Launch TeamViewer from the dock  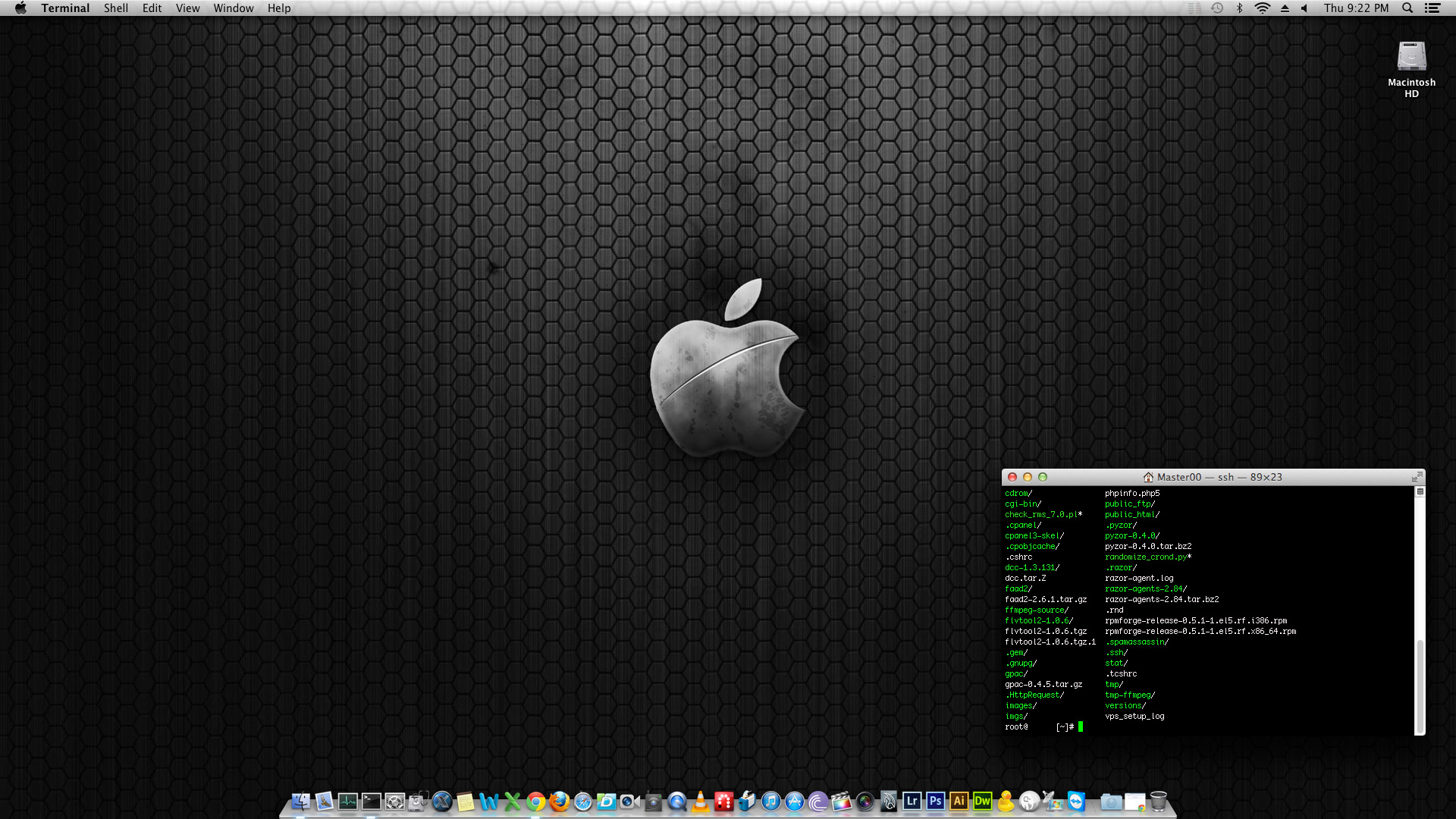click(x=1076, y=801)
